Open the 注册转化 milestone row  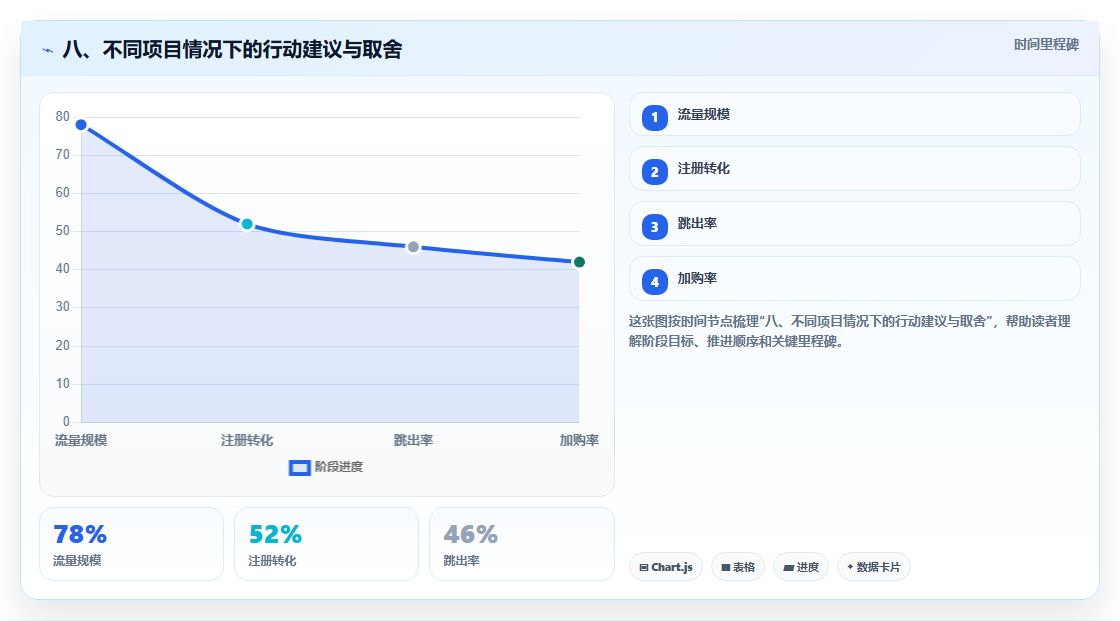854,169
